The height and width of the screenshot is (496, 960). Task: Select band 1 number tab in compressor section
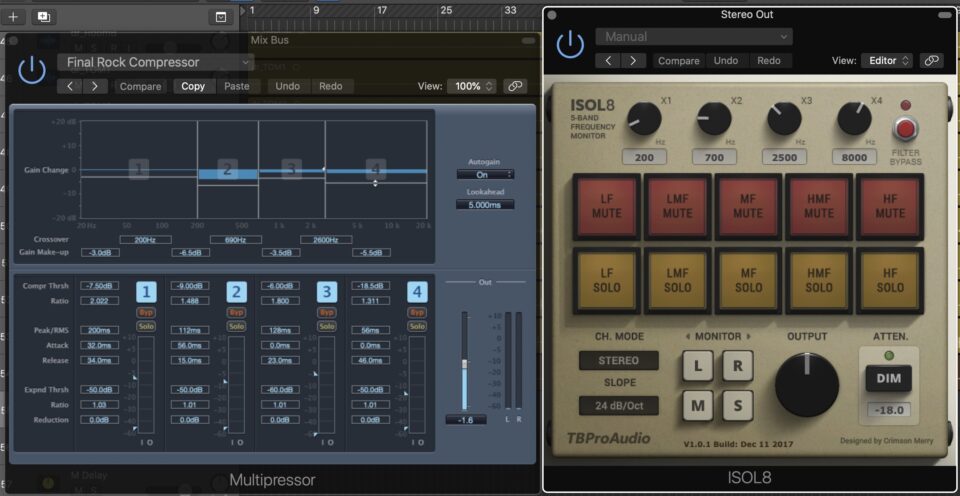coord(146,292)
